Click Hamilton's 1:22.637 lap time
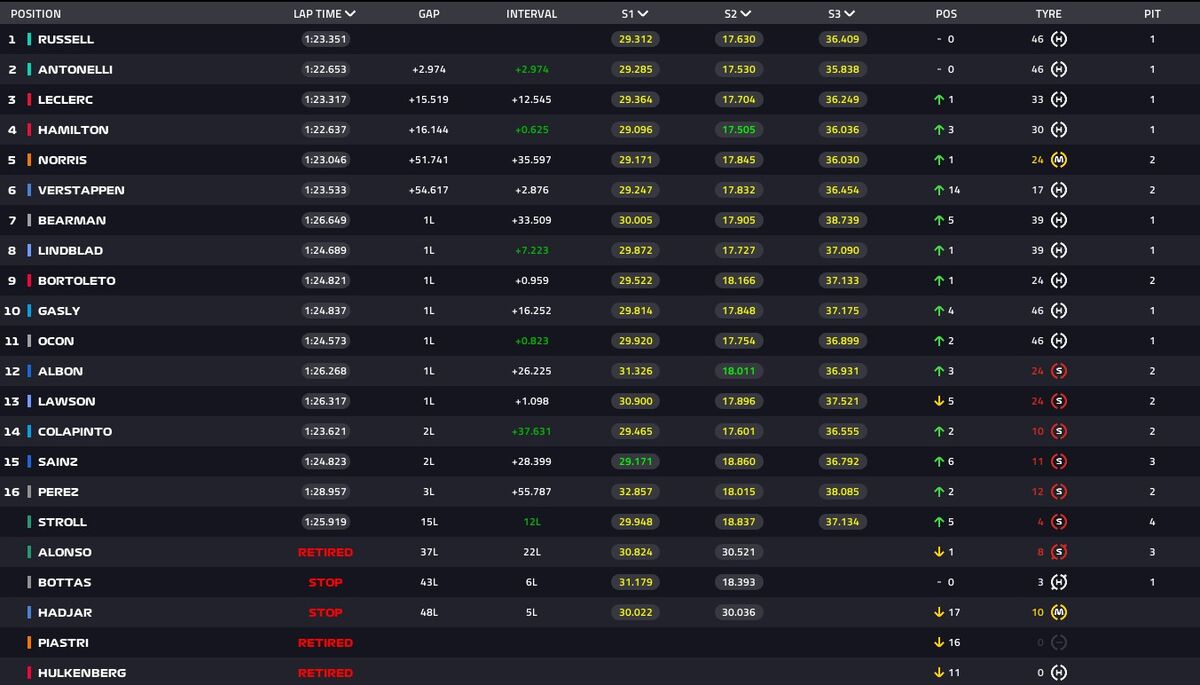1200x685 pixels. pos(325,130)
